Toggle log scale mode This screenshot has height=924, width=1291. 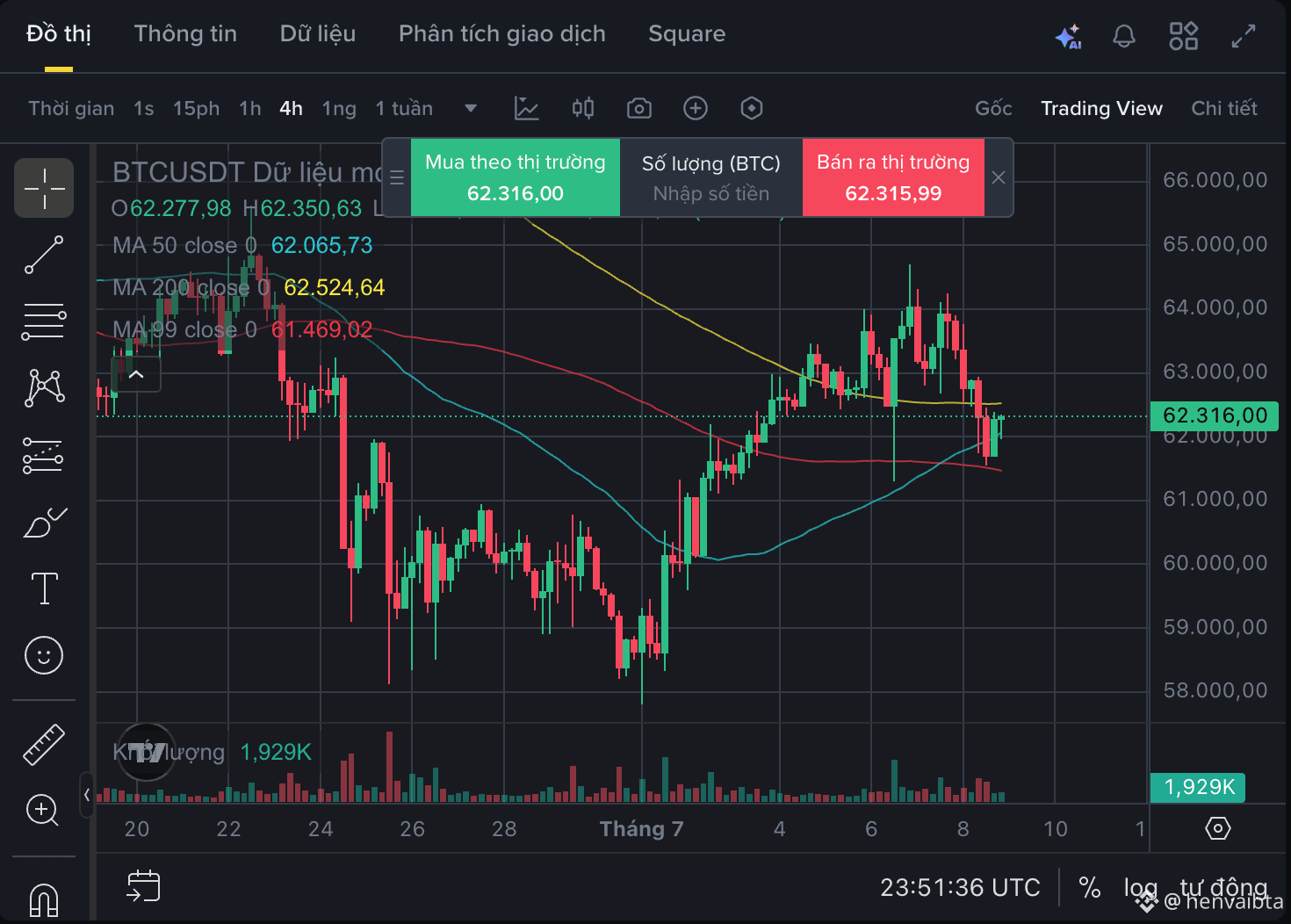point(1141,887)
